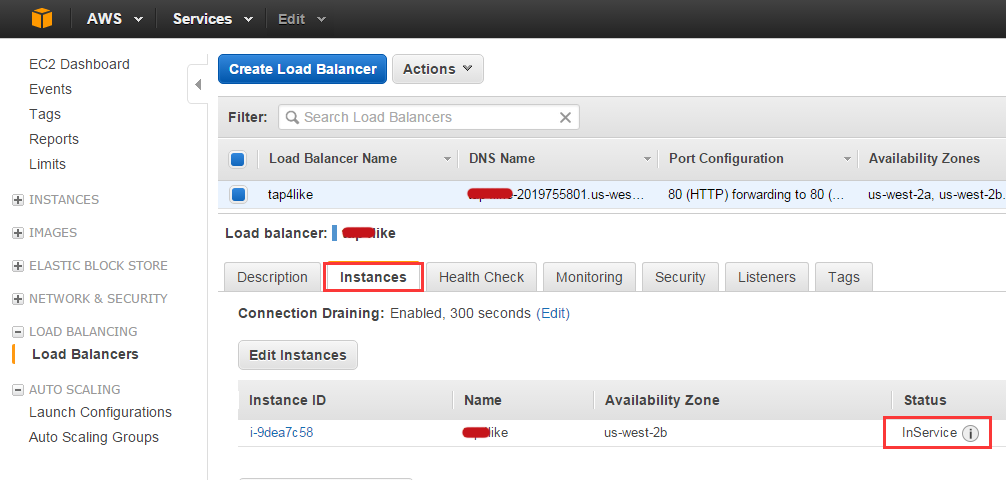Expand the ELASTIC BLOCK STORE section

point(18,266)
